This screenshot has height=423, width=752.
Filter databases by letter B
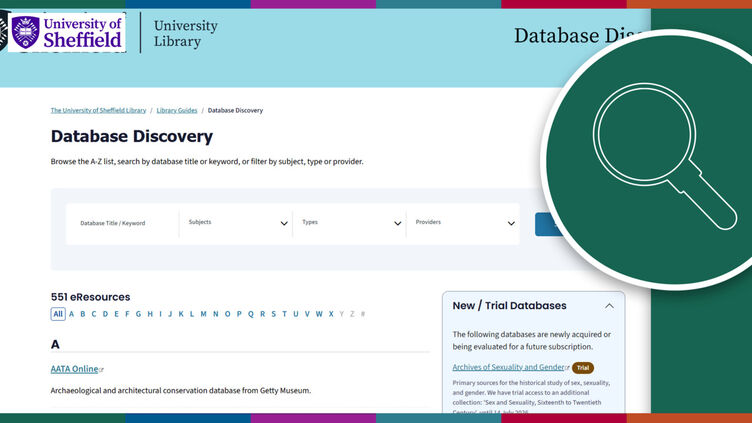(x=82, y=314)
